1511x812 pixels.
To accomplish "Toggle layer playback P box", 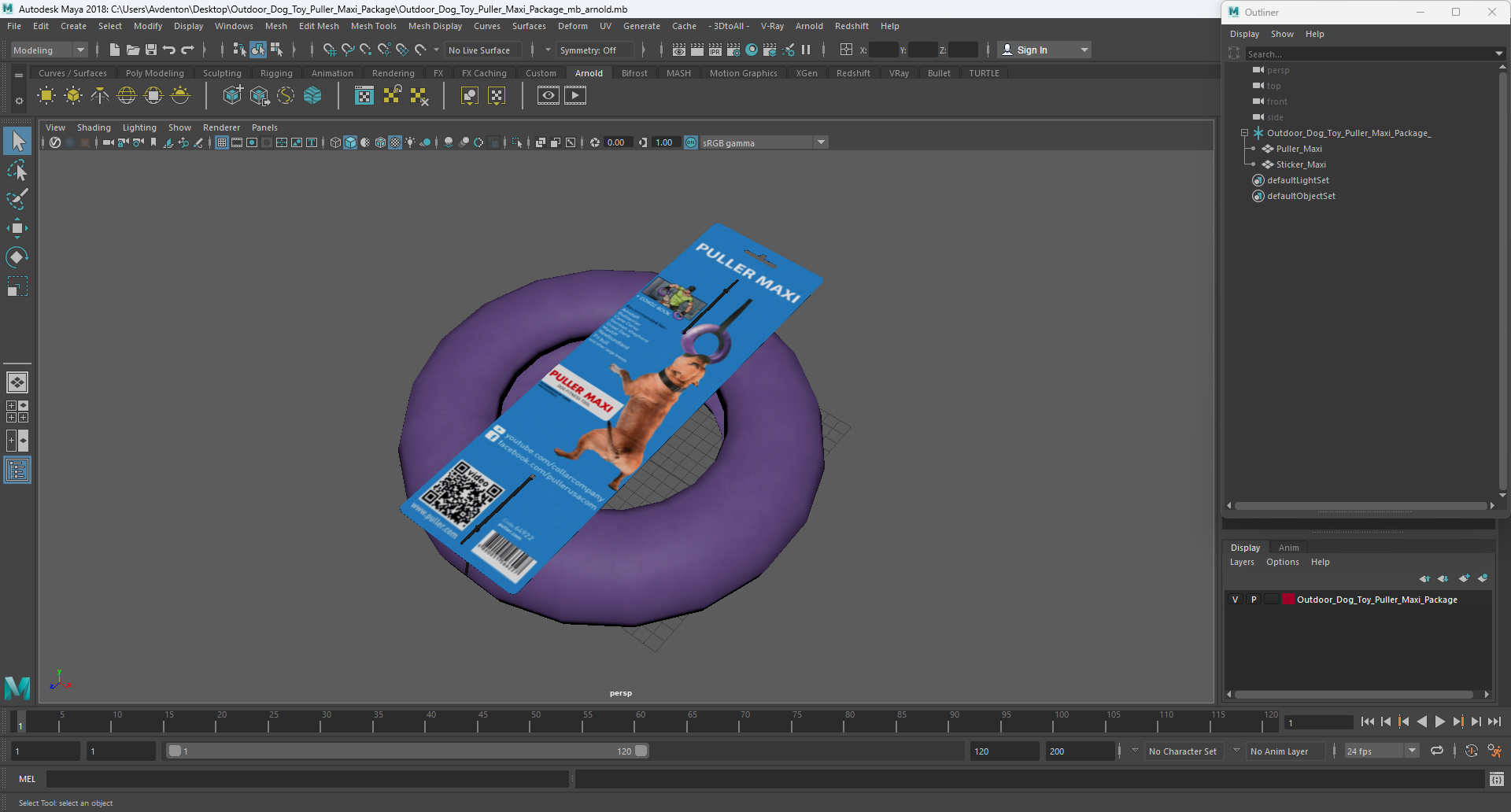I will 1254,600.
